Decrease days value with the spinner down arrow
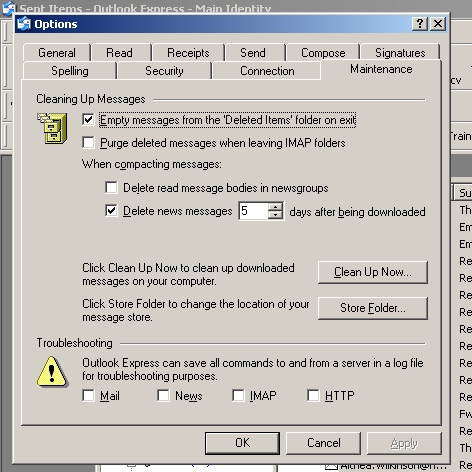Image resolution: width=472 pixels, height=472 pixels. 275,215
